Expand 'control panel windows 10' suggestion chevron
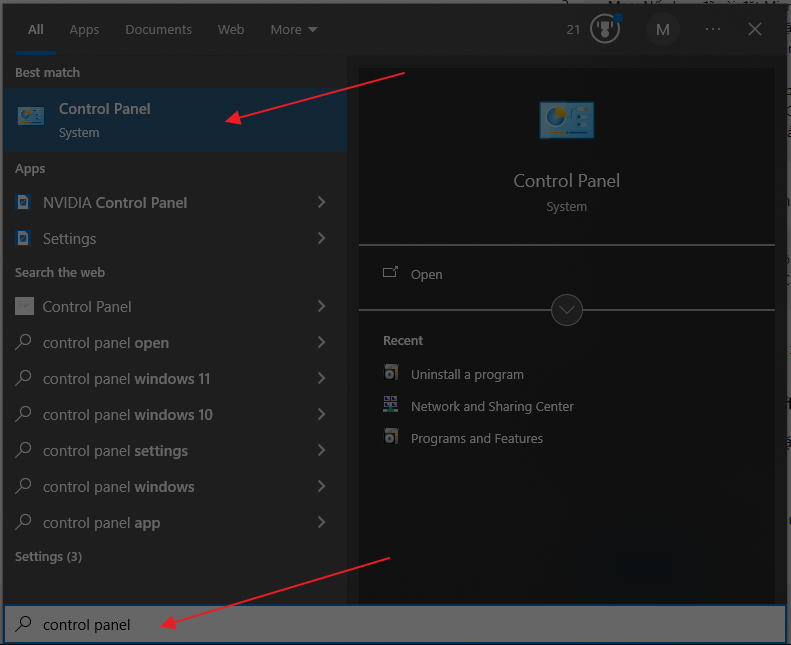 tap(321, 415)
